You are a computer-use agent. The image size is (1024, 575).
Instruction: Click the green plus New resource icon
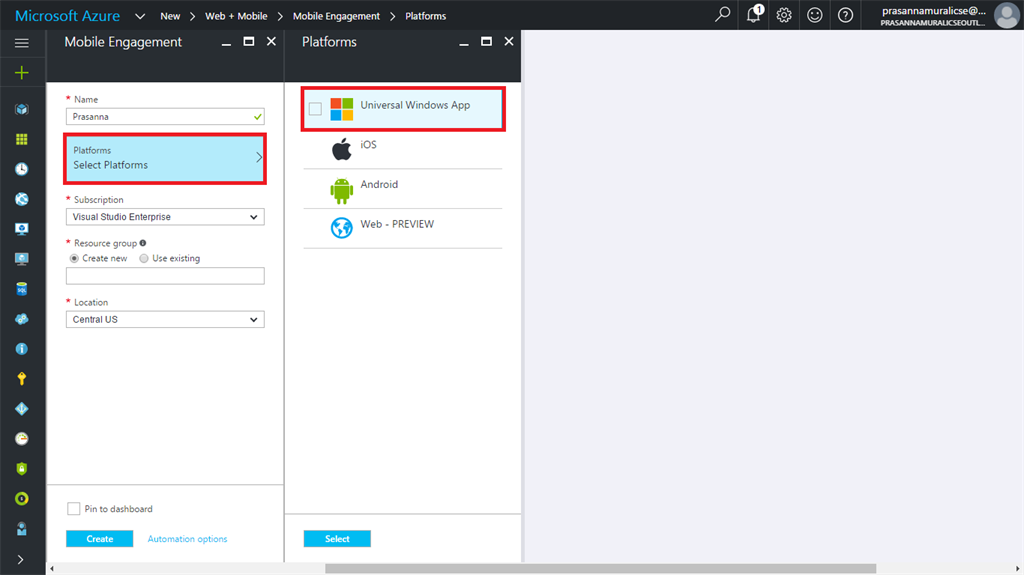point(22,73)
